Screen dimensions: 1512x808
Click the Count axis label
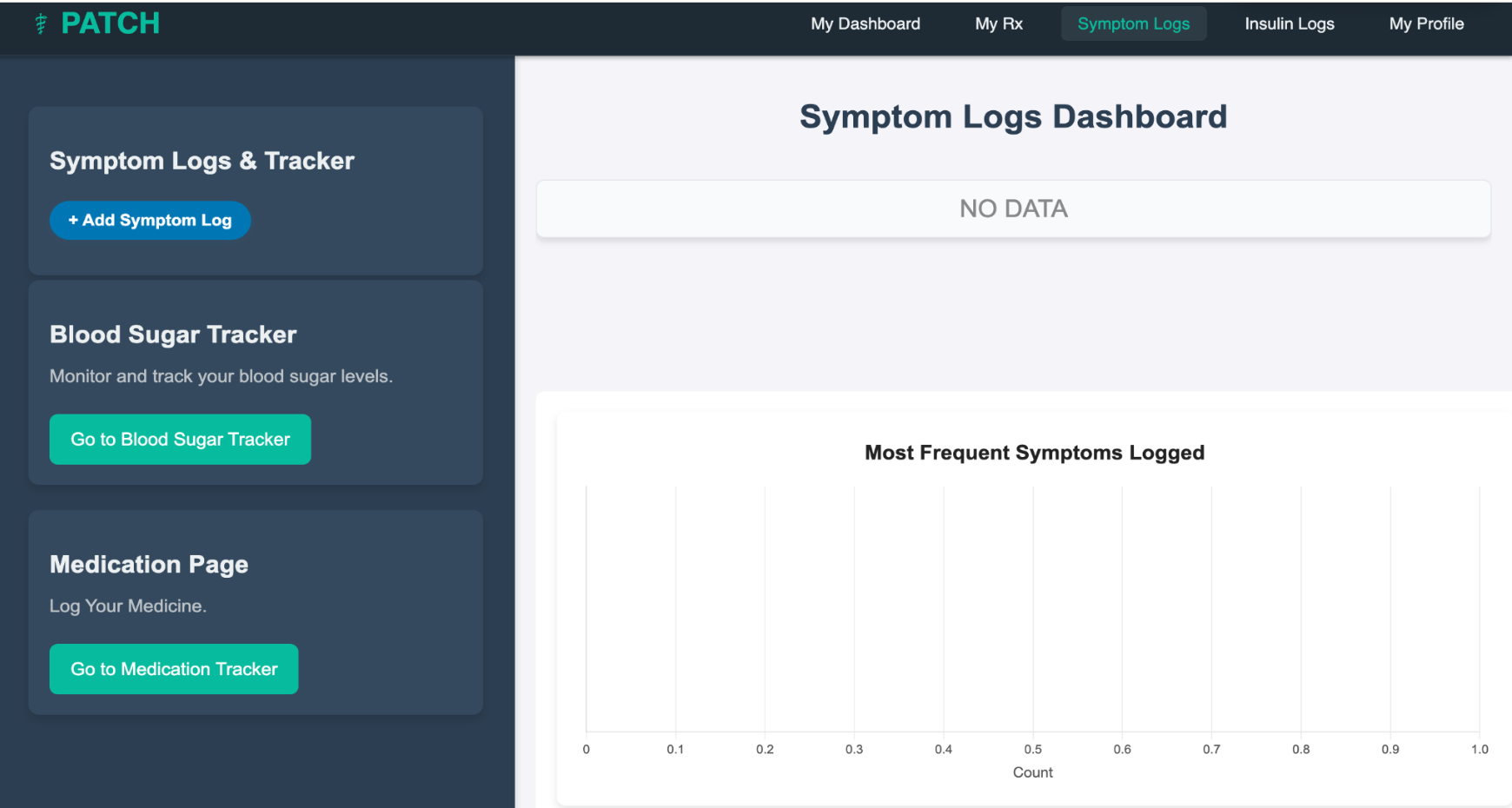coord(1032,772)
